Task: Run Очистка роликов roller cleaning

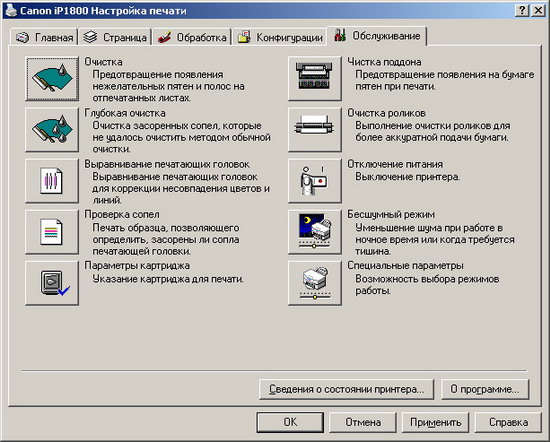Action: 315,130
